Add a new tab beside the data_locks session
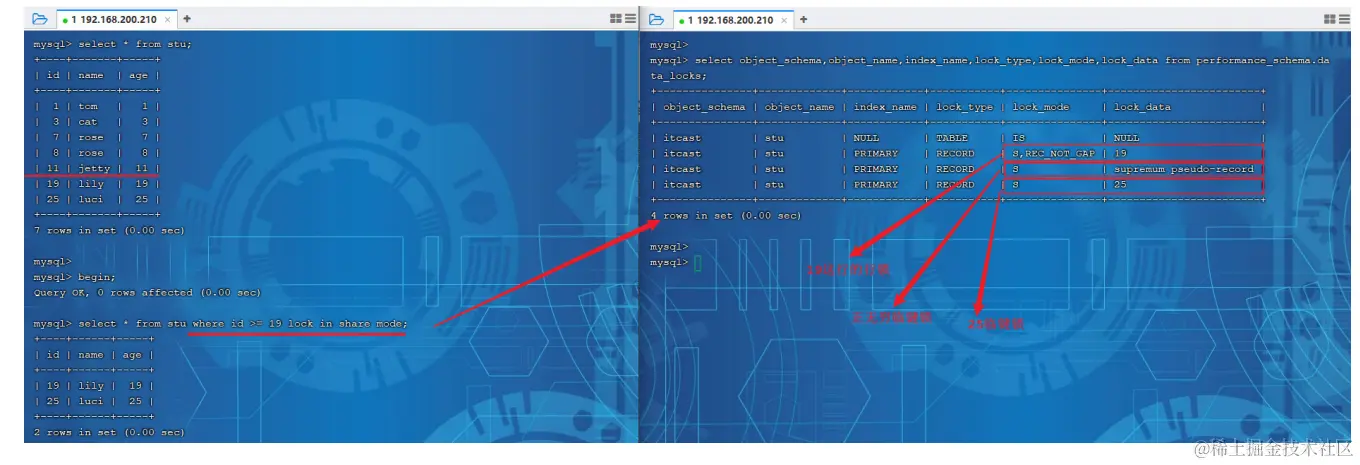The height and width of the screenshot is (465, 1360). point(803,19)
